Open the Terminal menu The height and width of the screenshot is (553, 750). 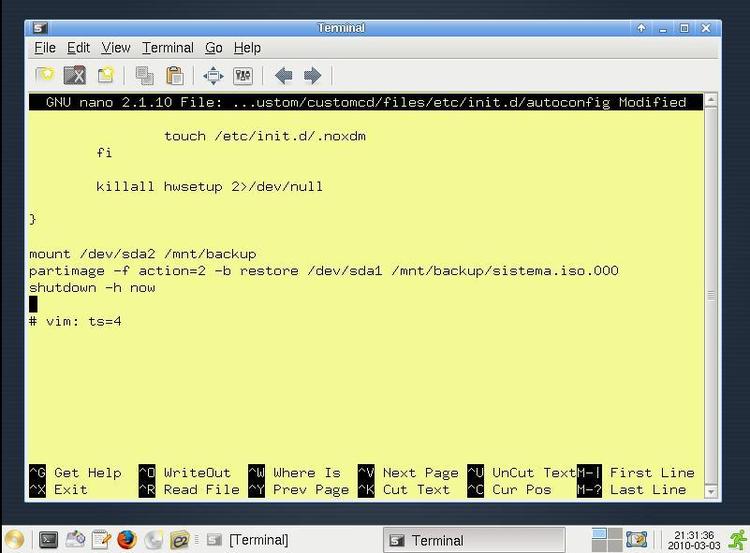[168, 48]
